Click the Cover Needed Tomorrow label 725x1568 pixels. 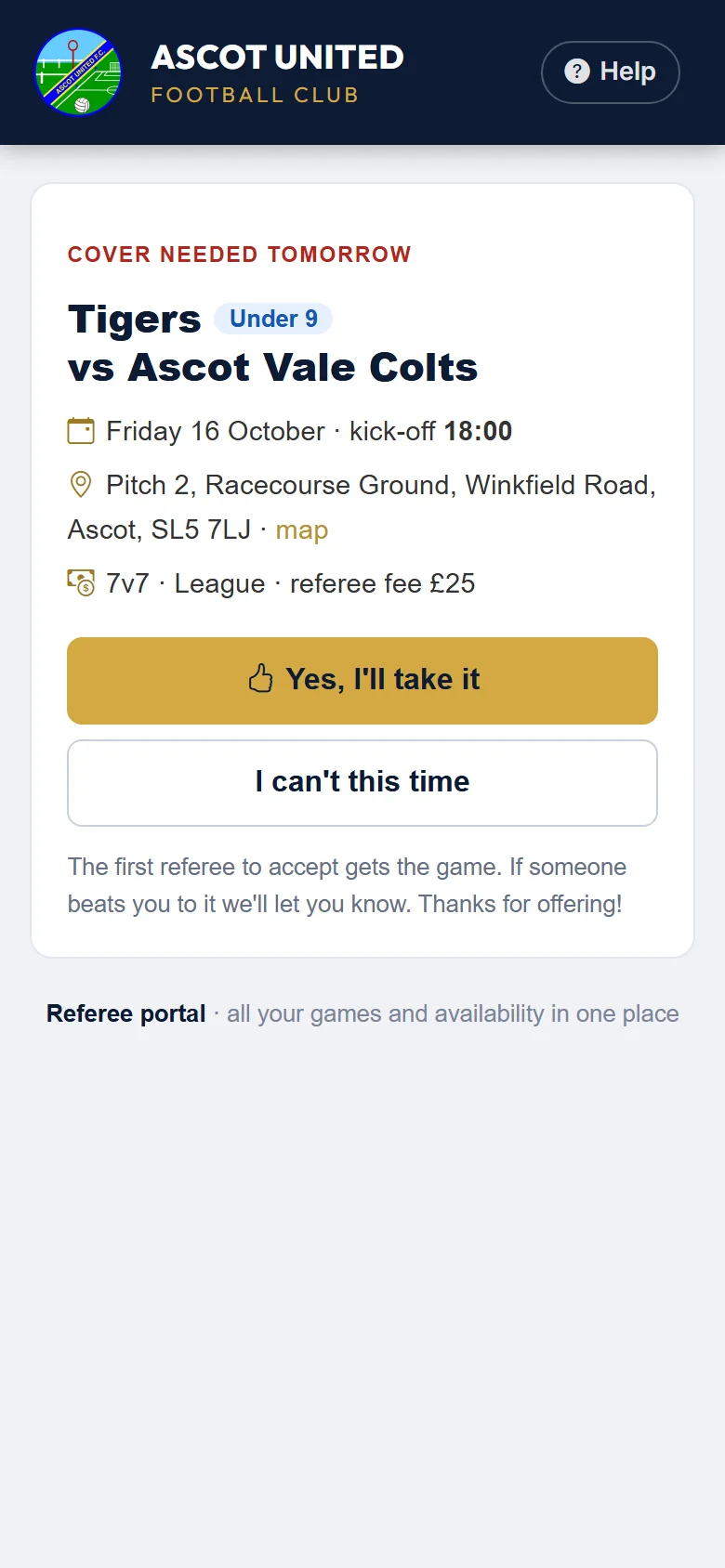point(240,255)
